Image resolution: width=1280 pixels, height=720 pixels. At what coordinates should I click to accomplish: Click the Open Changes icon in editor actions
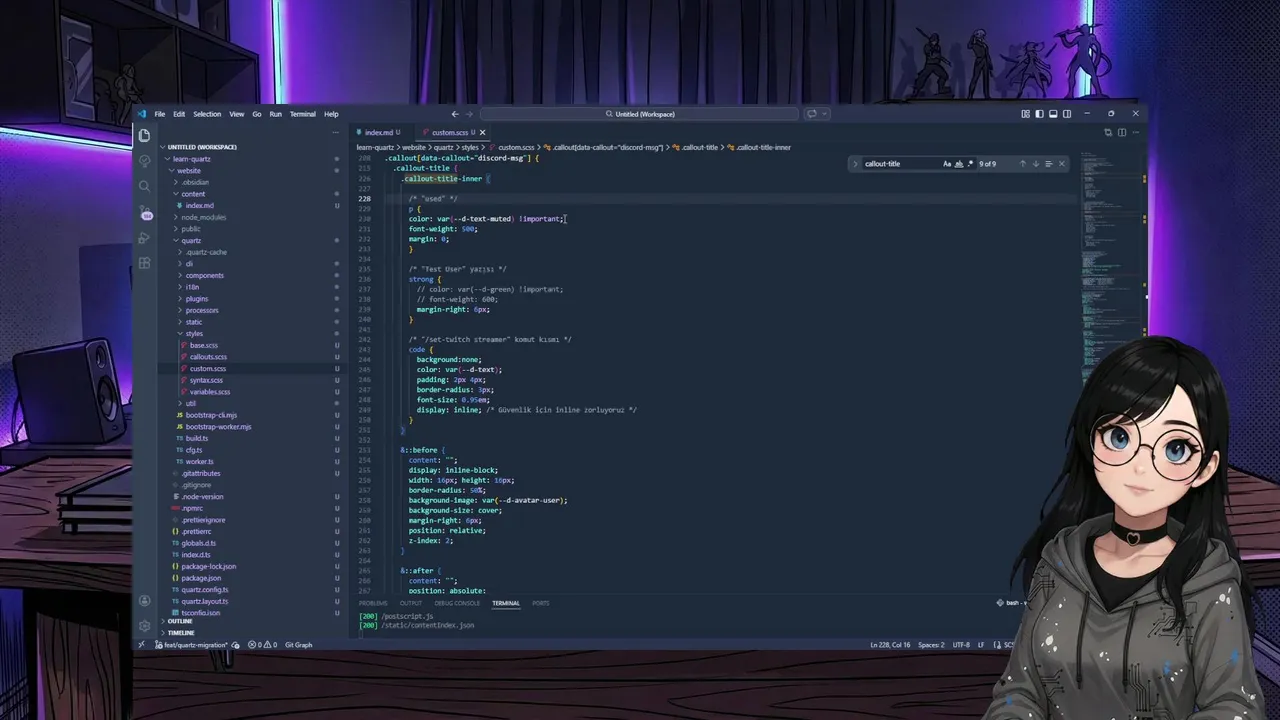tap(1108, 132)
